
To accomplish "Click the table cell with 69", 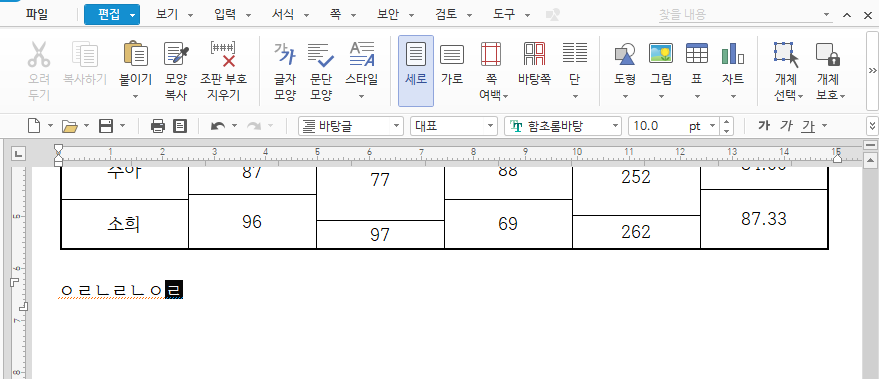I will pyautogui.click(x=508, y=224).
